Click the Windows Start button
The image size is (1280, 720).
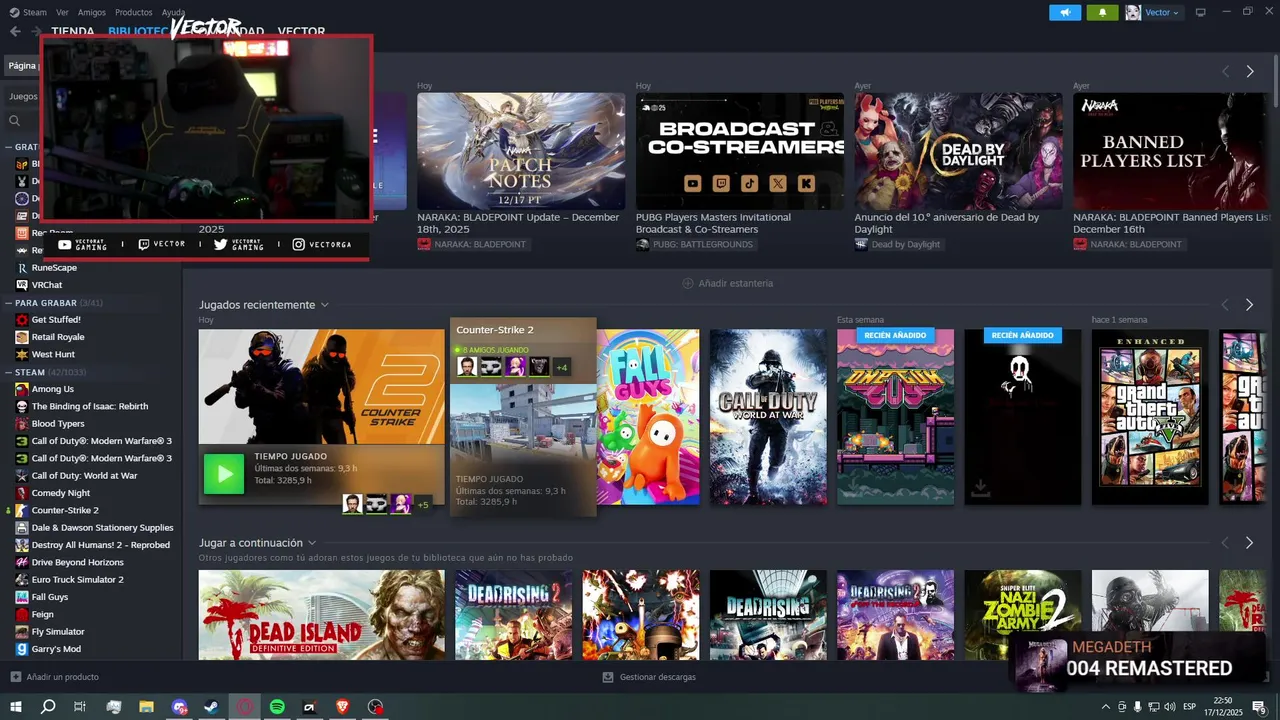pos(16,707)
